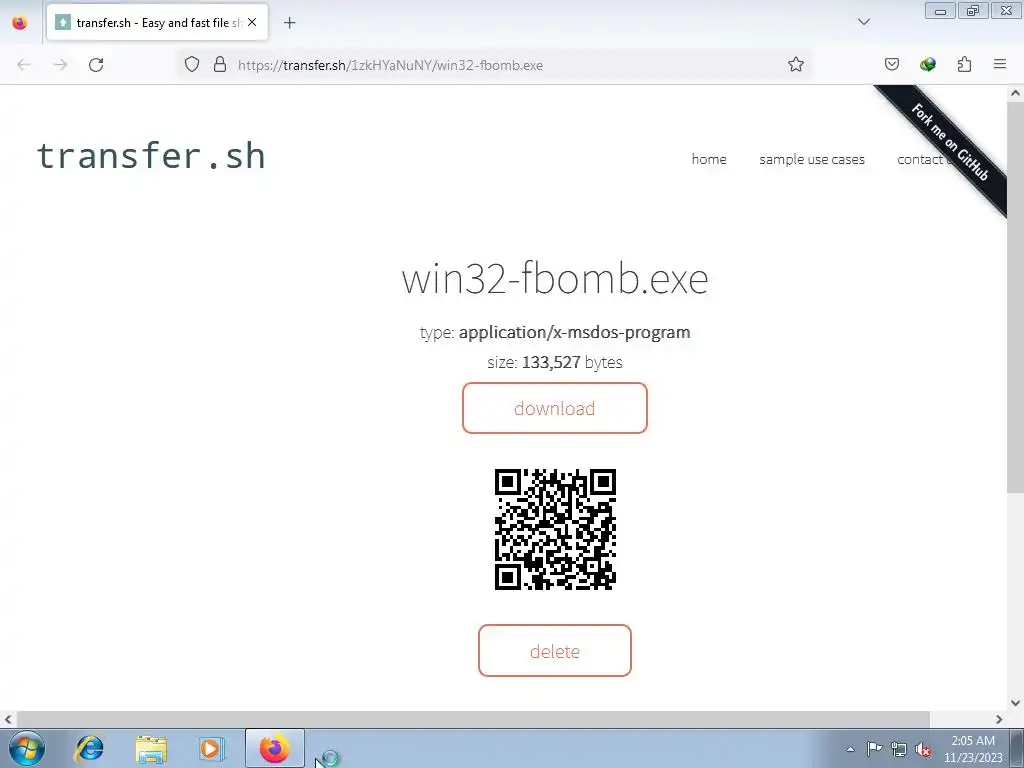Click the Firefox reload page button

pos(96,65)
